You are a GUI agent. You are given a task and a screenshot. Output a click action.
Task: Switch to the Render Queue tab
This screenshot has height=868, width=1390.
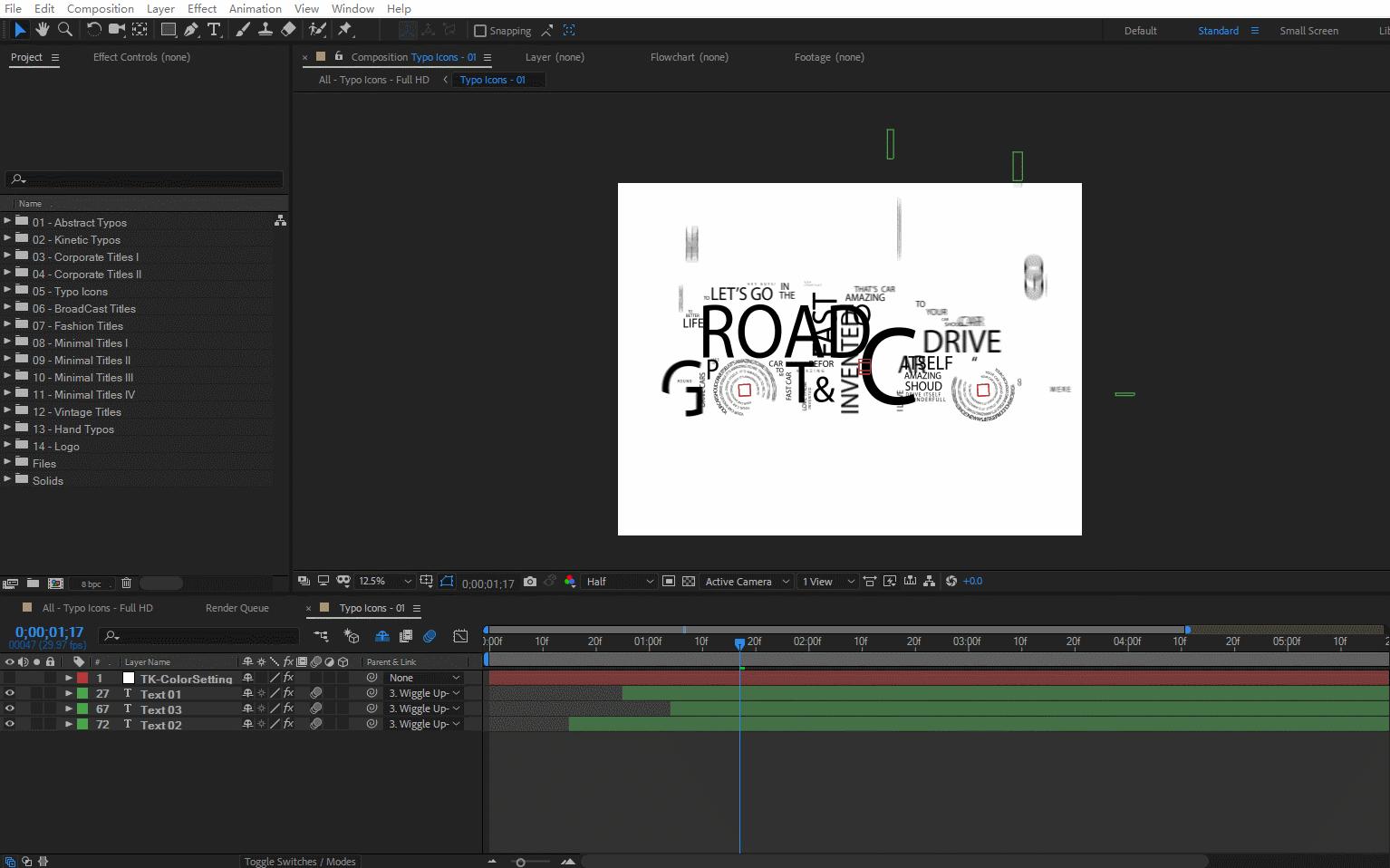pos(236,608)
